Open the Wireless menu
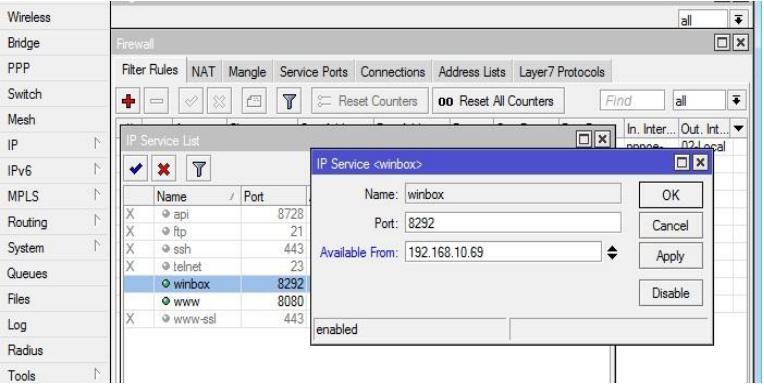The width and height of the screenshot is (764, 385). [x=55, y=17]
